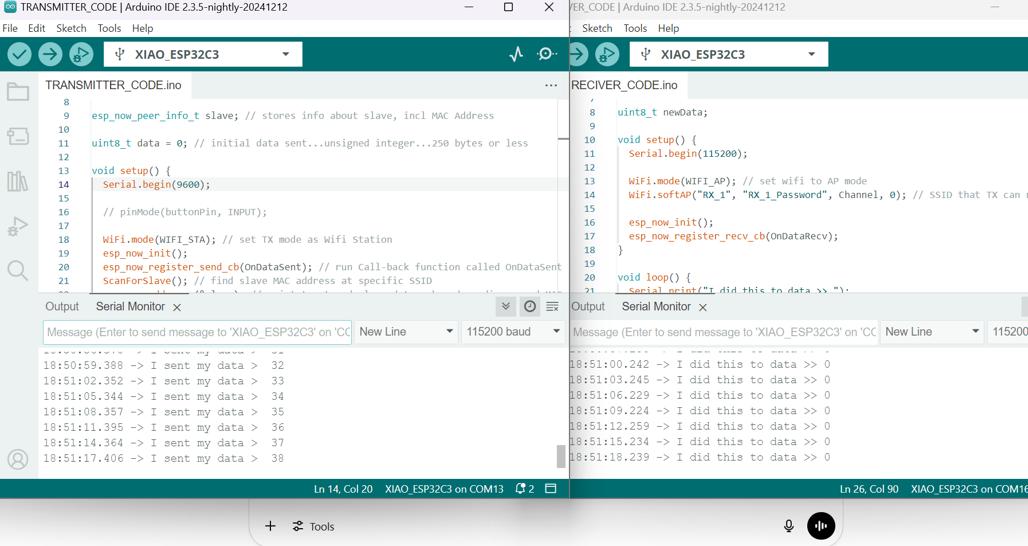This screenshot has height=546, width=1028.
Task: Click code line 'Serial.begin(9600);' in Transmitter editor
Action: pyautogui.click(x=156, y=185)
